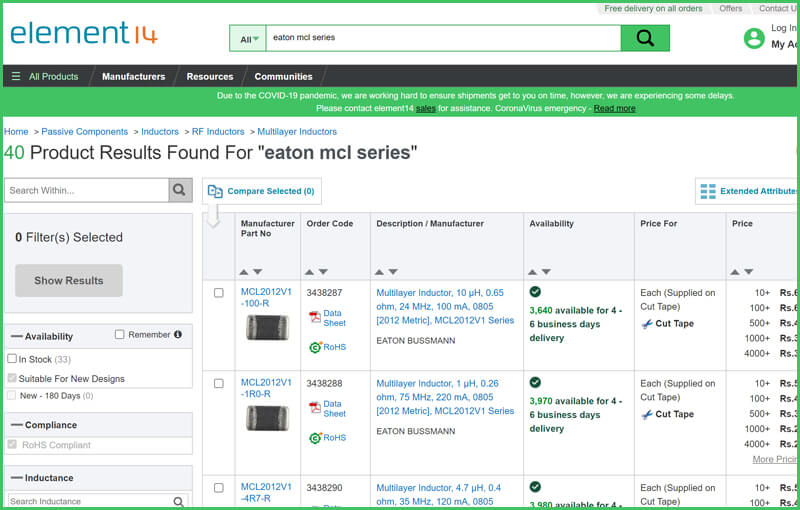The width and height of the screenshot is (800, 510).
Task: Click the Extended Attributes grid icon
Action: (x=708, y=191)
